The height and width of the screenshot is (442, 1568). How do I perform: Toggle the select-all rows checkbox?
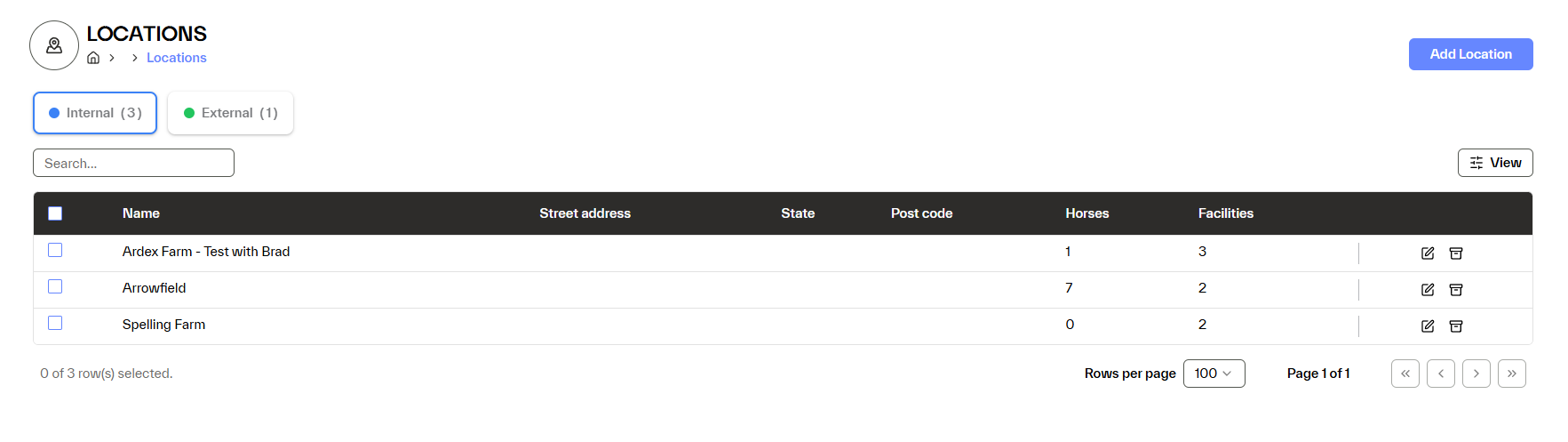(55, 213)
